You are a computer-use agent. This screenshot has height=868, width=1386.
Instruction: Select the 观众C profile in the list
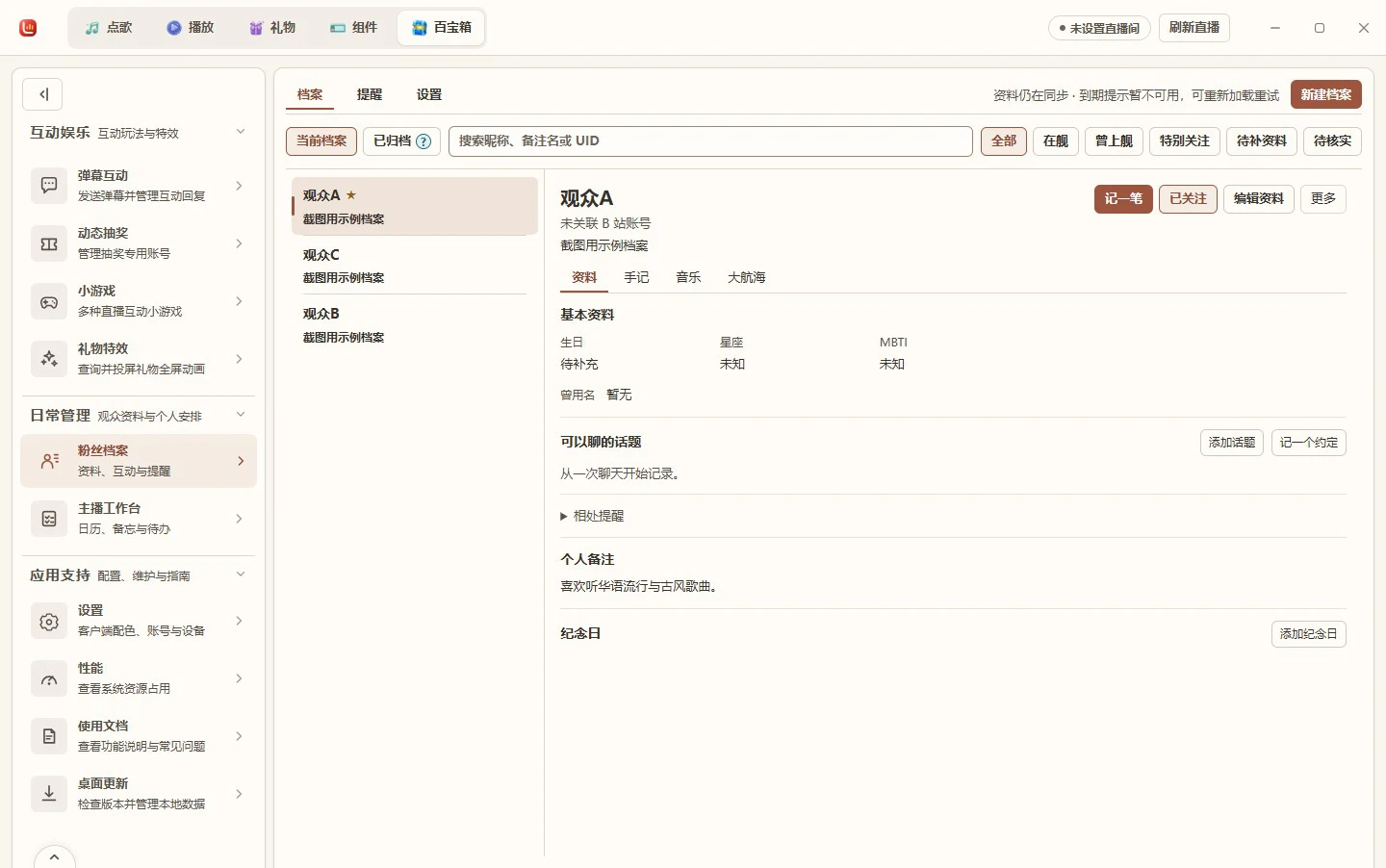click(x=415, y=266)
